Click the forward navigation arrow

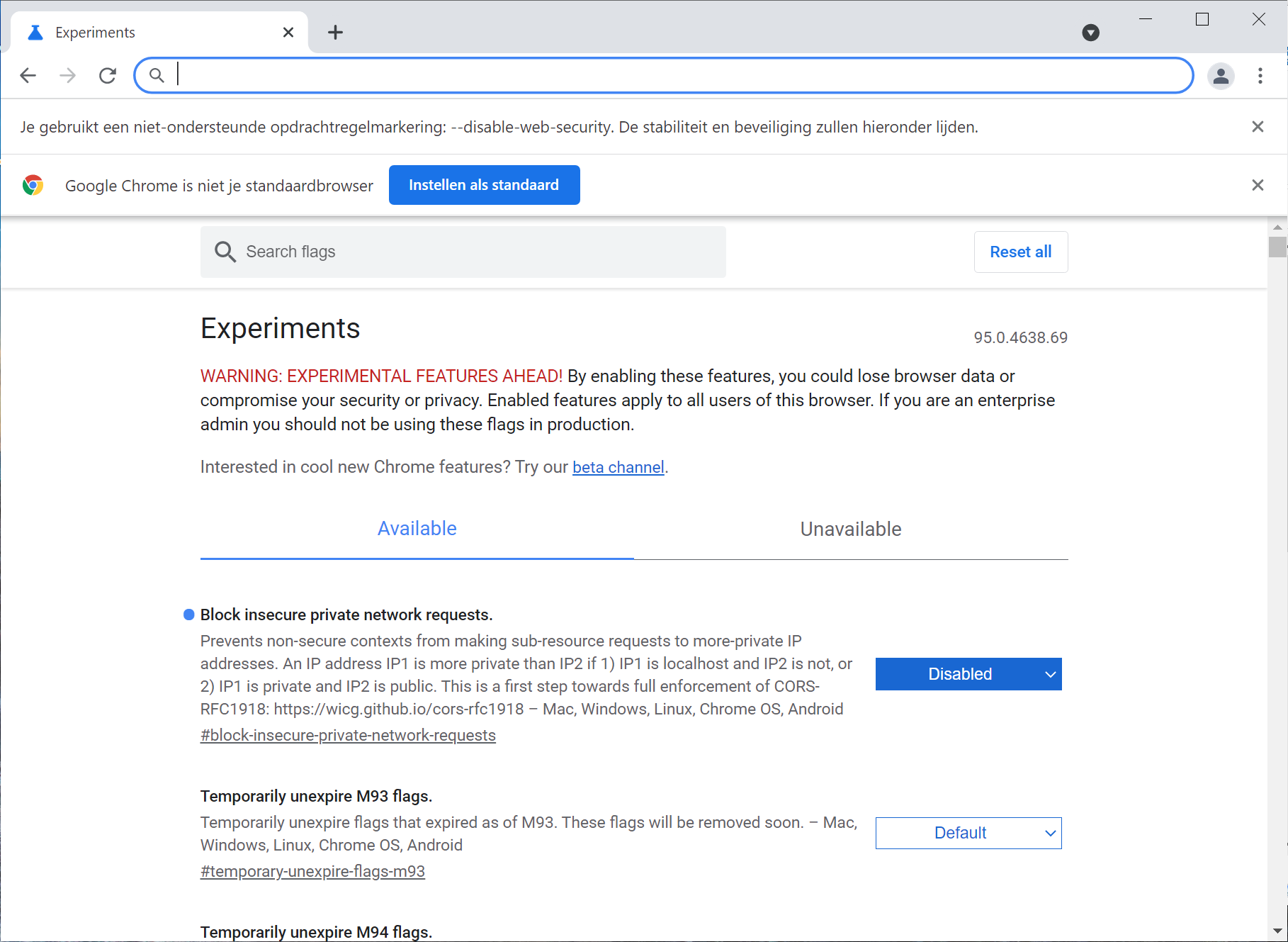(68, 75)
